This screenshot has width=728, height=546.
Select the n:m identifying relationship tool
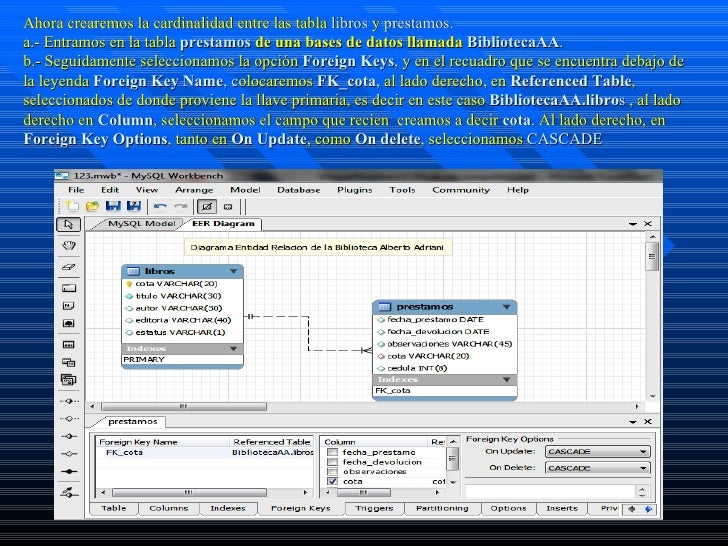click(69, 471)
